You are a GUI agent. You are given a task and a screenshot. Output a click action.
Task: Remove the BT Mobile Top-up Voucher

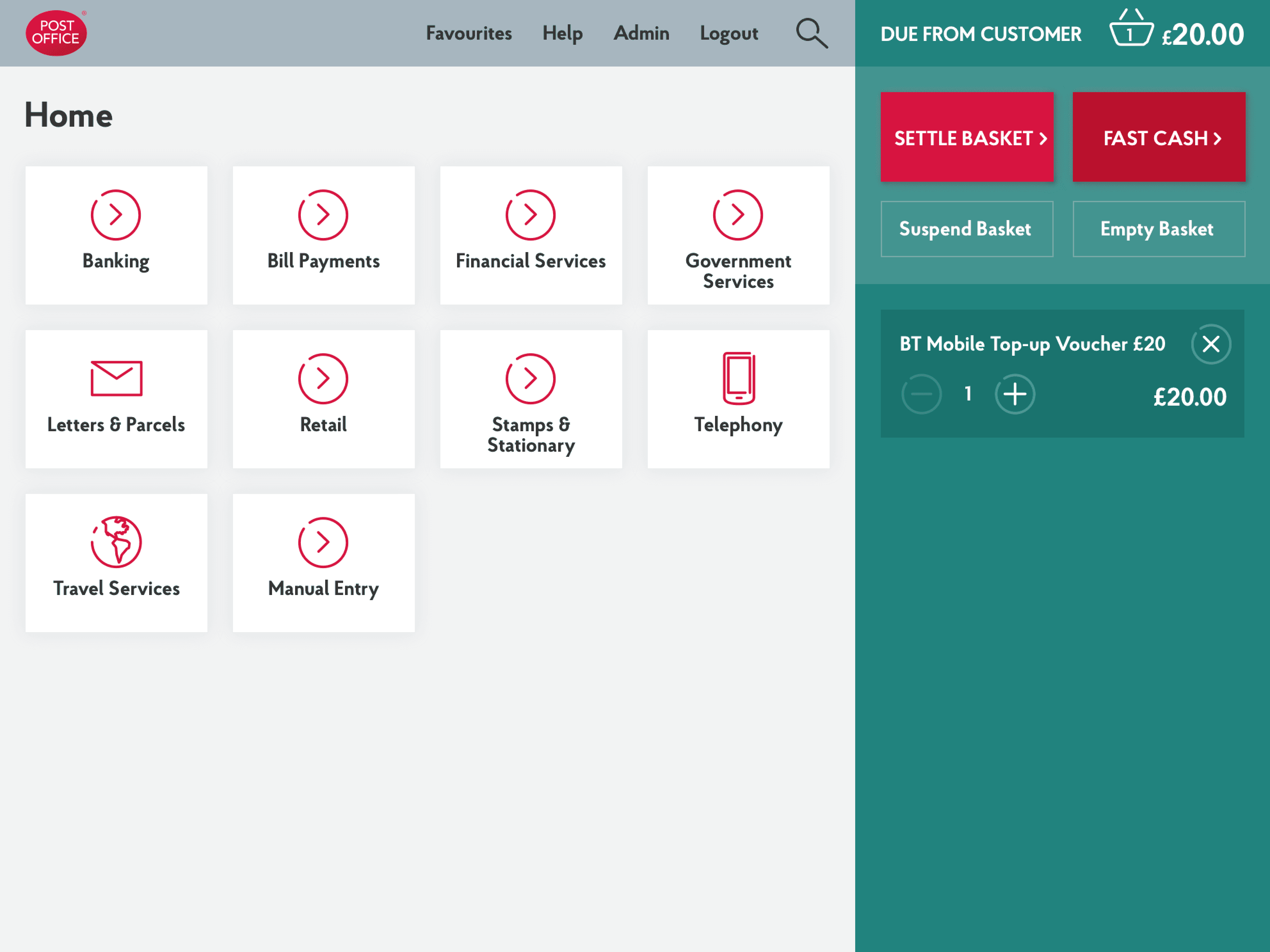click(1211, 344)
